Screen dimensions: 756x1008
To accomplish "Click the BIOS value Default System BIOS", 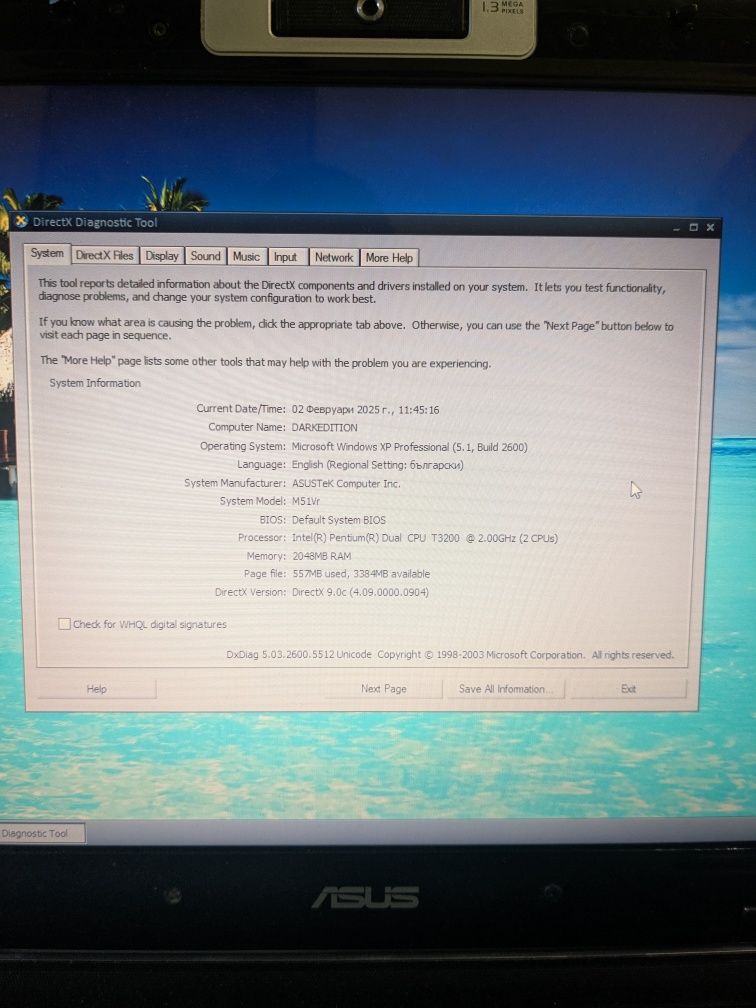I will point(339,519).
